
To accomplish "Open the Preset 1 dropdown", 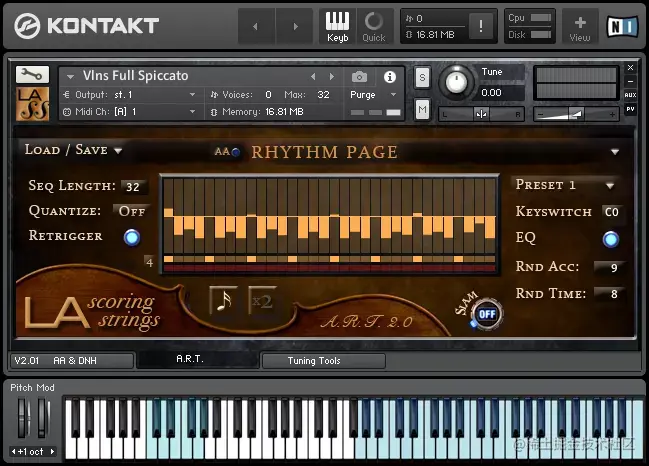I will 565,185.
